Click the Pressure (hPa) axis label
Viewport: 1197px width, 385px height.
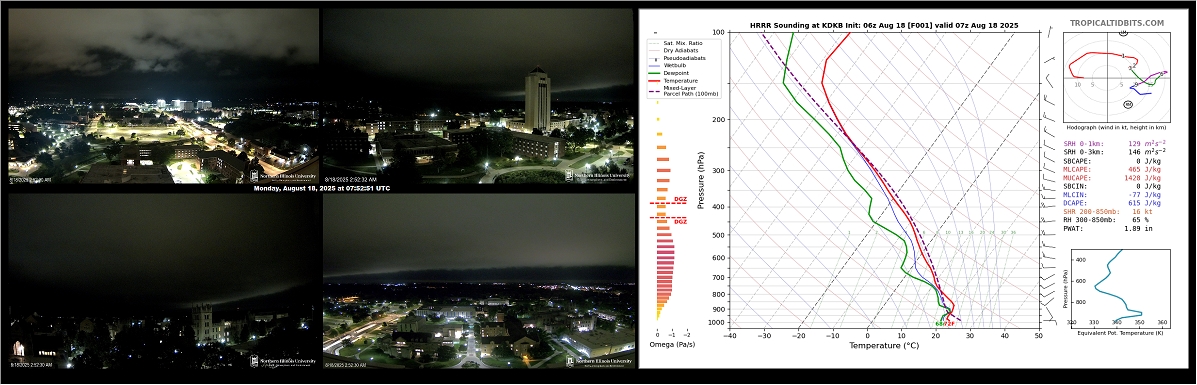[701, 181]
